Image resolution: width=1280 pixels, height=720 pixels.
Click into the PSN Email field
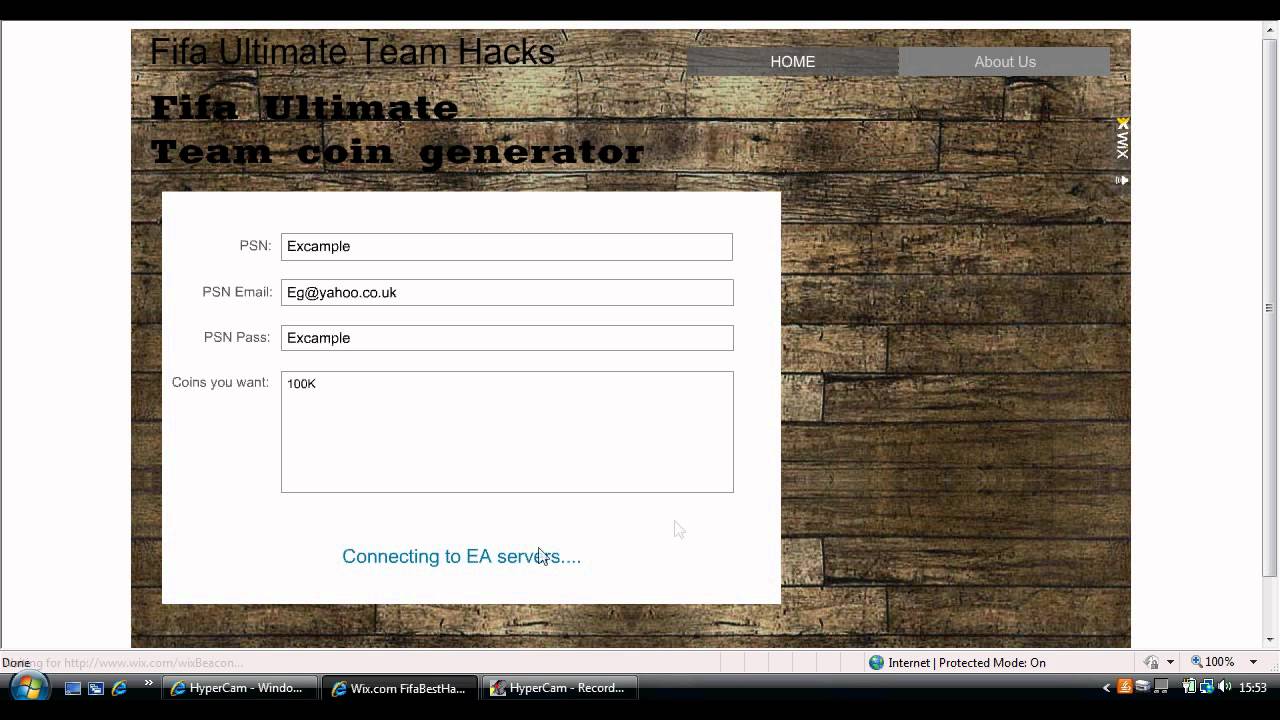coord(507,292)
